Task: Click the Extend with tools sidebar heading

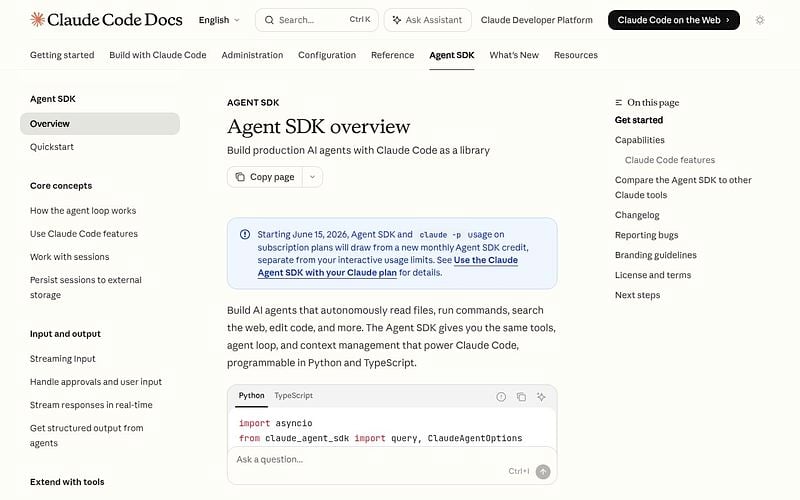Action: (x=67, y=482)
